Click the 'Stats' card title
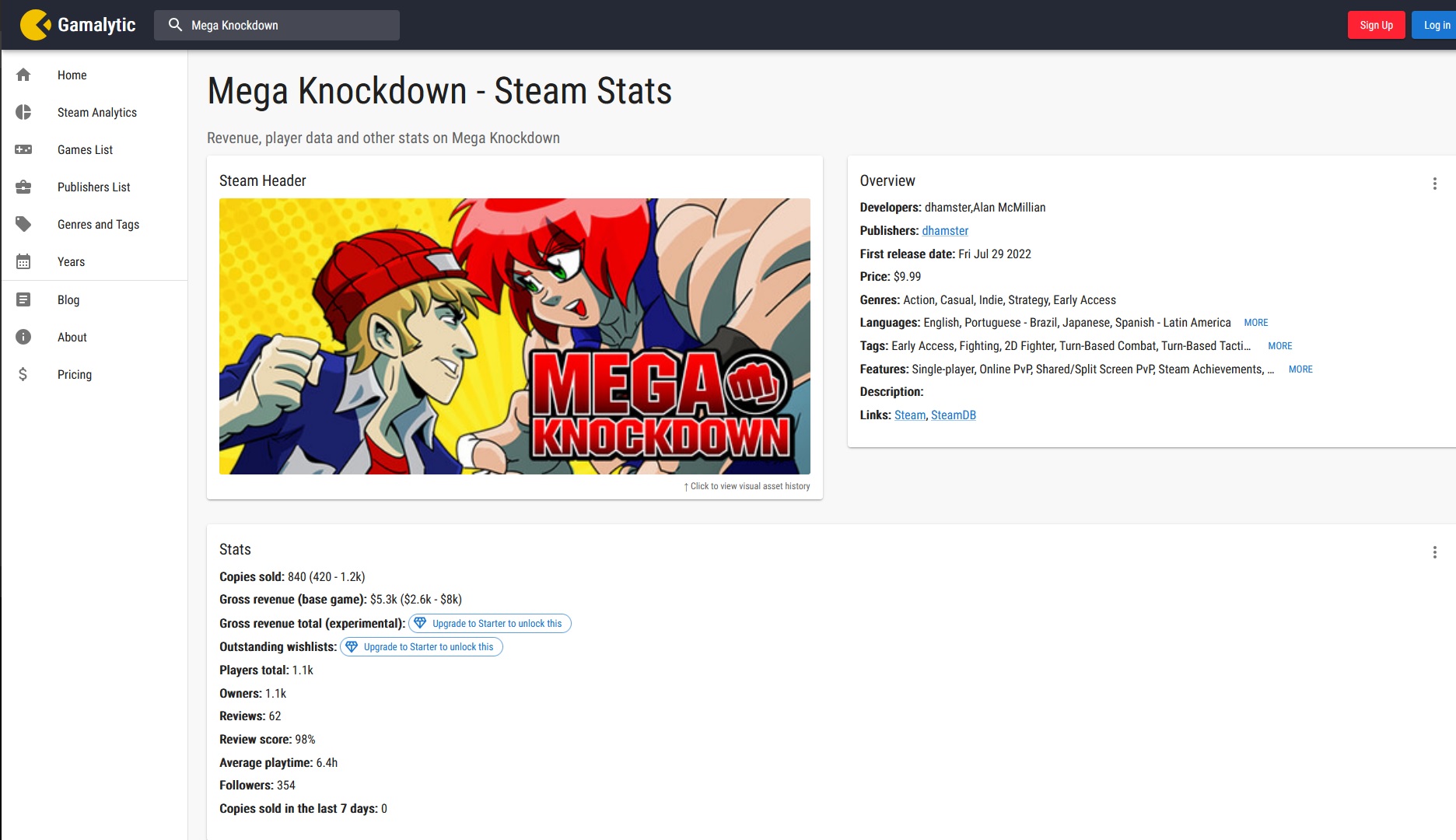 (235, 549)
